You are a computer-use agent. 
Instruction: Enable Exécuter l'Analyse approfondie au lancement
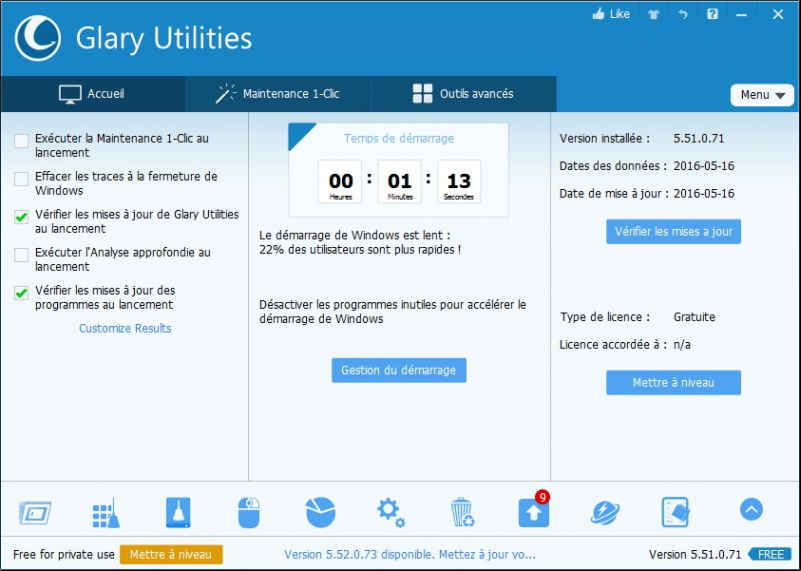pyautogui.click(x=21, y=254)
